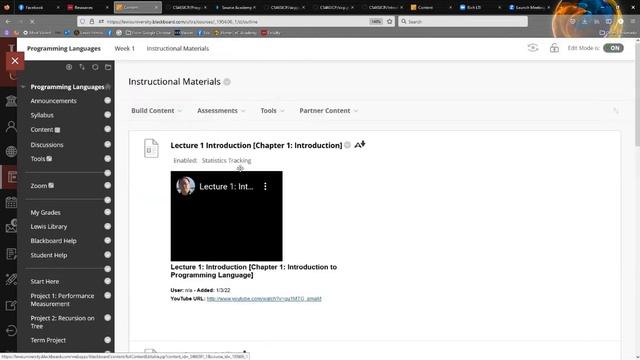This screenshot has width=640, height=360.
Task: Stop page loading with browser X button
Action: click(32, 21)
